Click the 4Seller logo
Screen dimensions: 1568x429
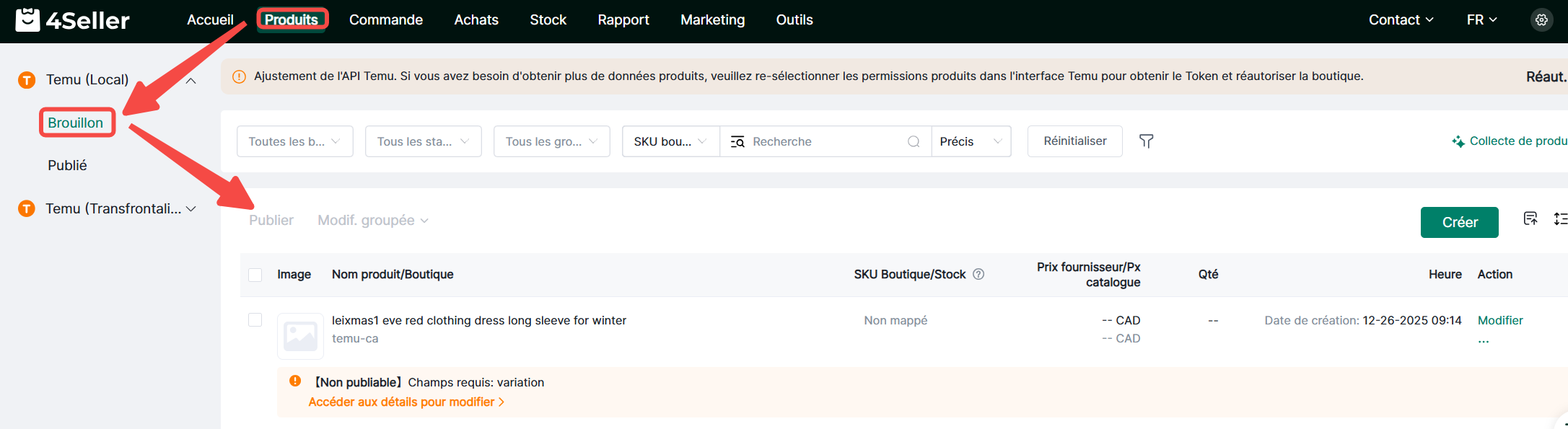point(72,20)
